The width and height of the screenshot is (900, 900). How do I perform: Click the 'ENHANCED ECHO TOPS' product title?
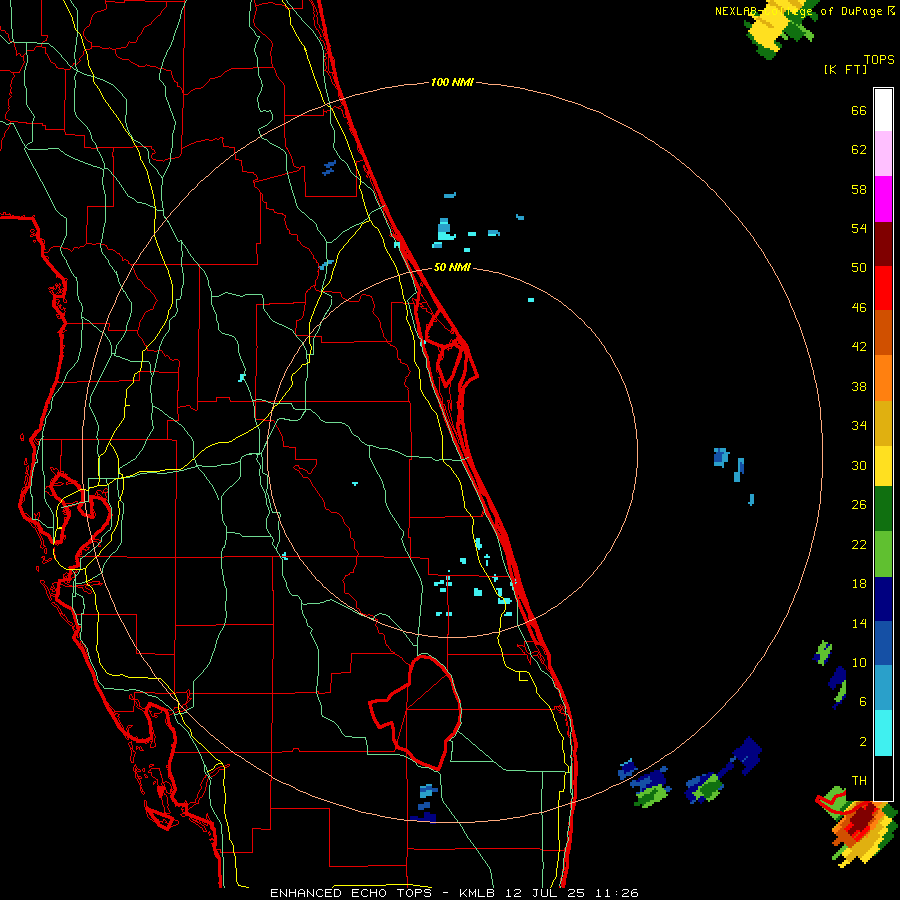coord(351,893)
